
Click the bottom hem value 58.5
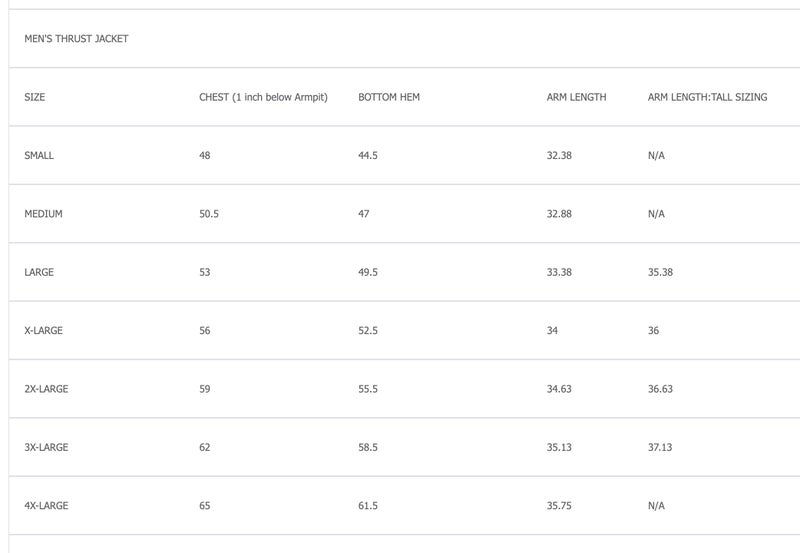(368, 447)
